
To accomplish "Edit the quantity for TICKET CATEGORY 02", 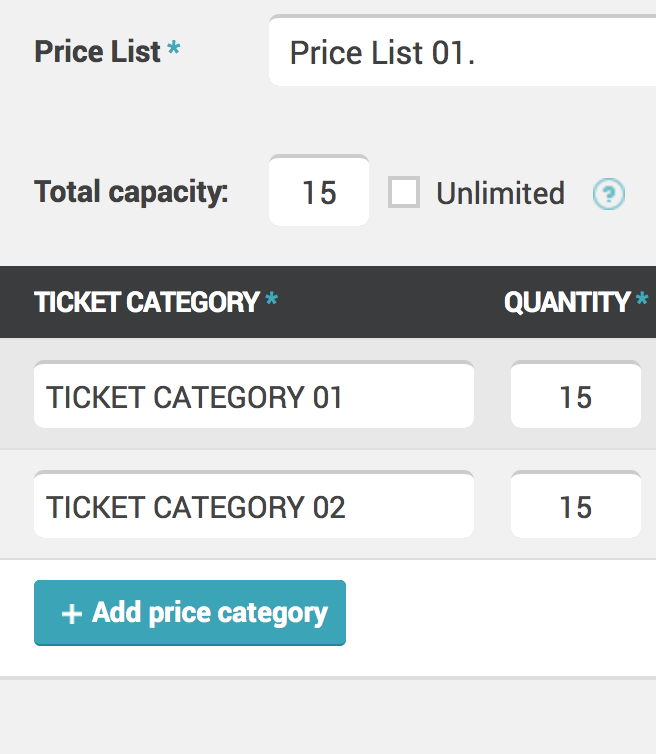I will [576, 504].
